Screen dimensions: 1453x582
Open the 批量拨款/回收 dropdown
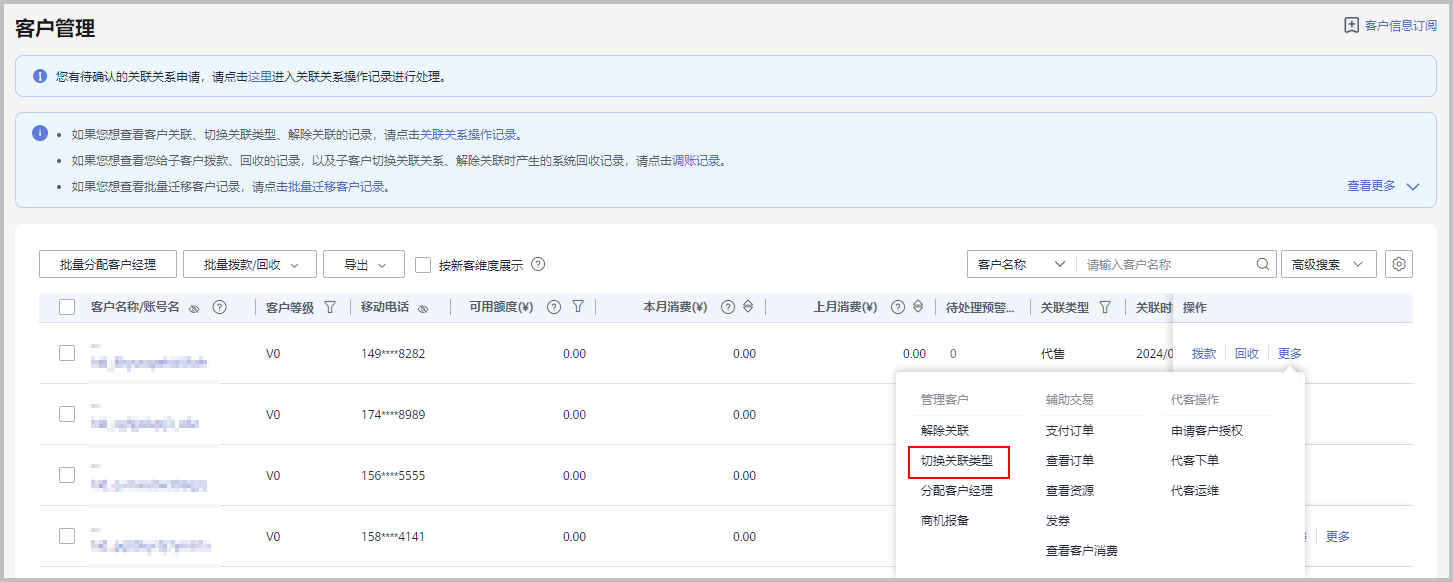click(x=250, y=265)
